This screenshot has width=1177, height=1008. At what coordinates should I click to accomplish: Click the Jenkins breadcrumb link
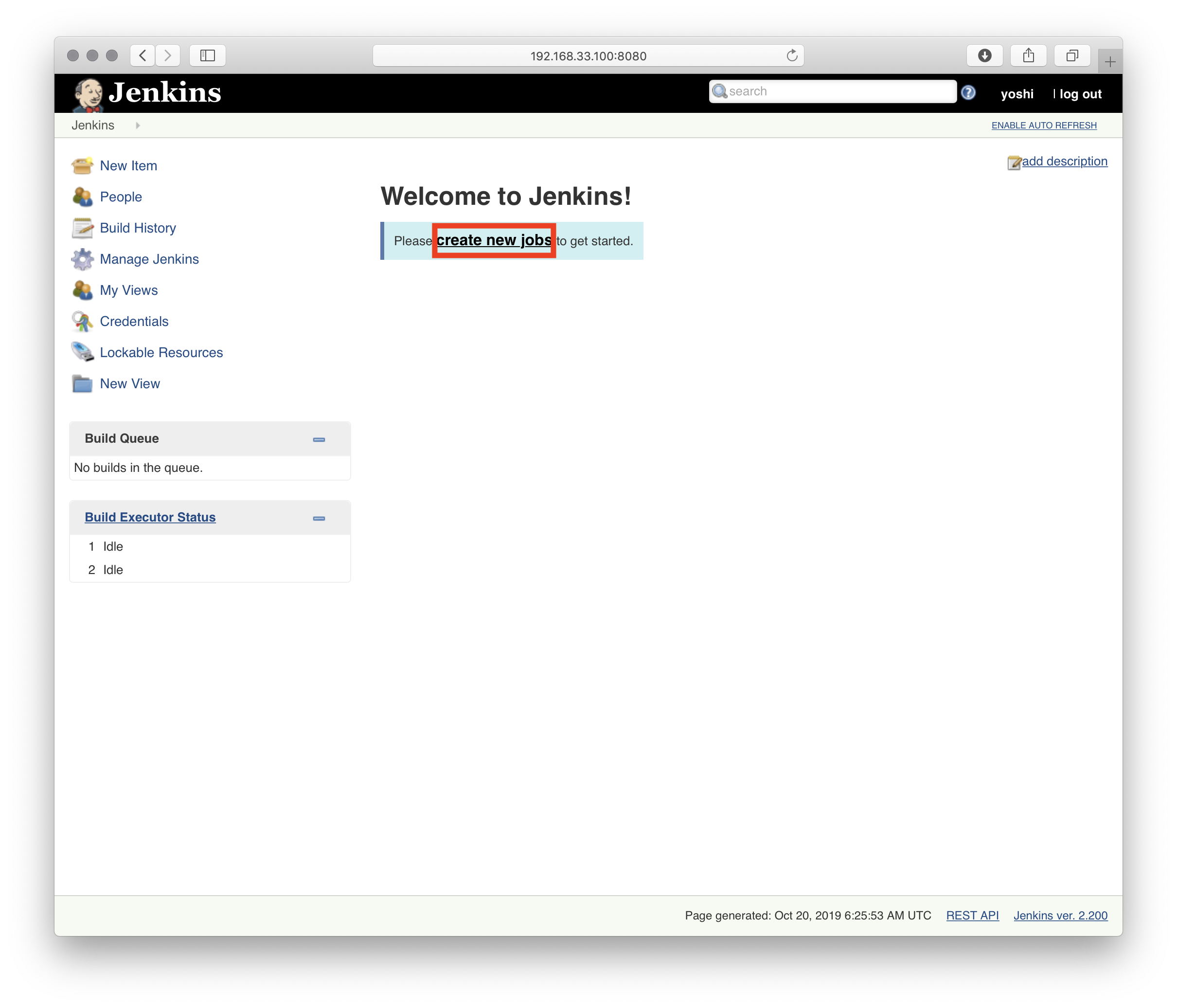point(92,126)
